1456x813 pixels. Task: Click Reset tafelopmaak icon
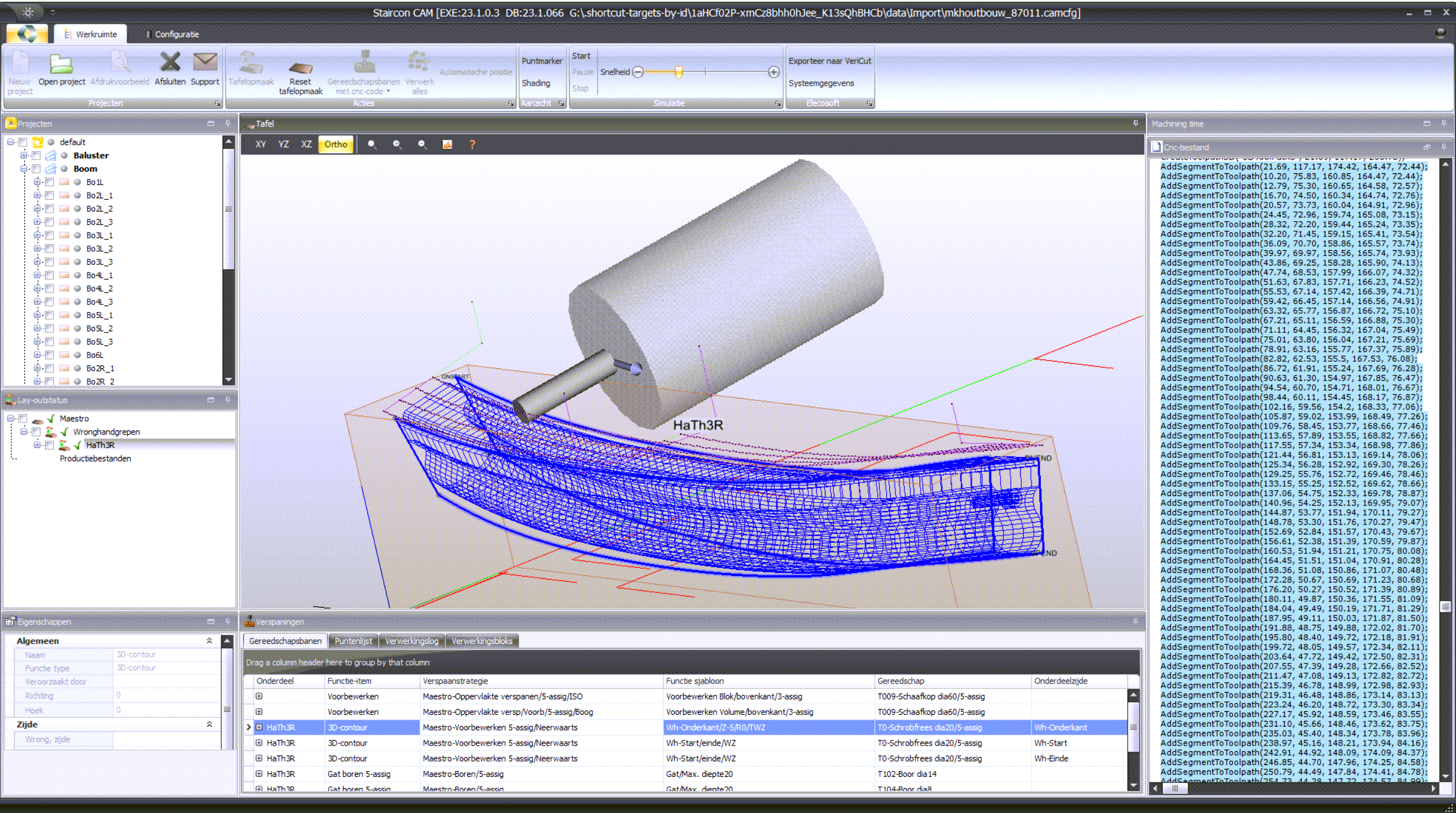click(300, 67)
